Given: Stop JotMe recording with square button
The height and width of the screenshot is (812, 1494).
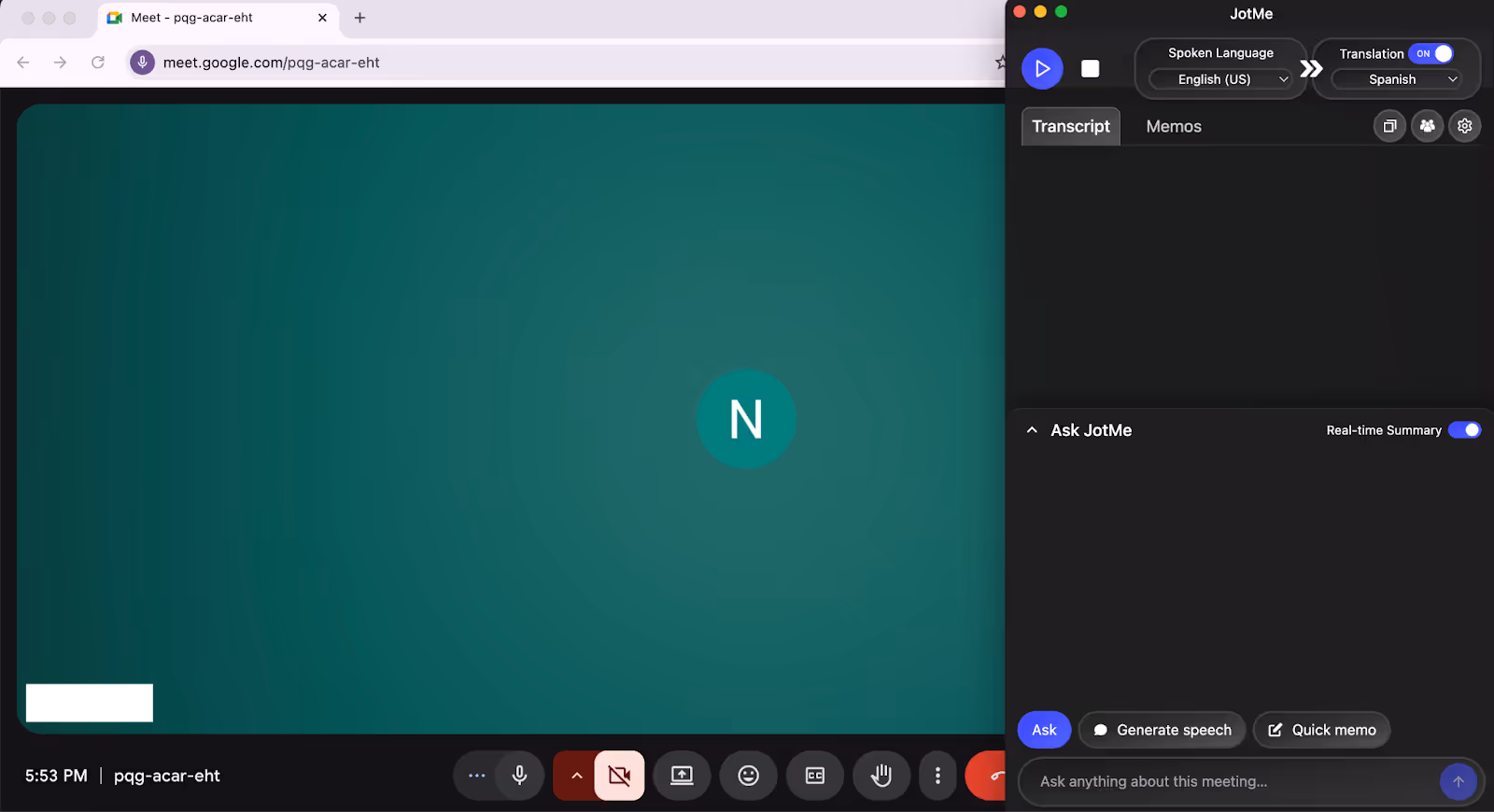Looking at the screenshot, I should [1090, 69].
